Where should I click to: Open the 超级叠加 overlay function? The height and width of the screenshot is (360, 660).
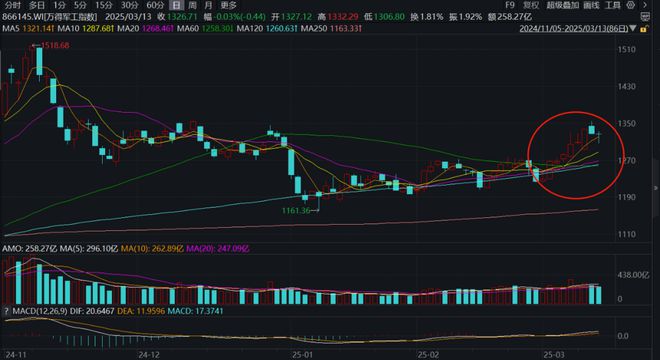pos(563,5)
